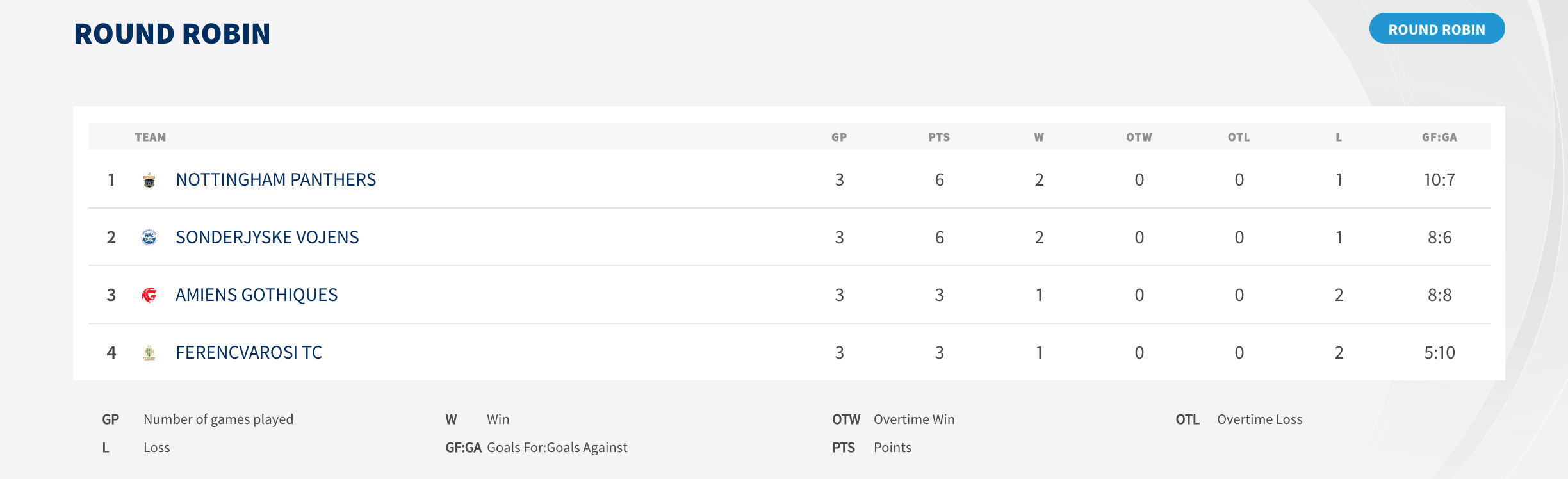Screen dimensions: 1568x479
Task: Click the Overtime Win legend entry
Action: [x=913, y=419]
